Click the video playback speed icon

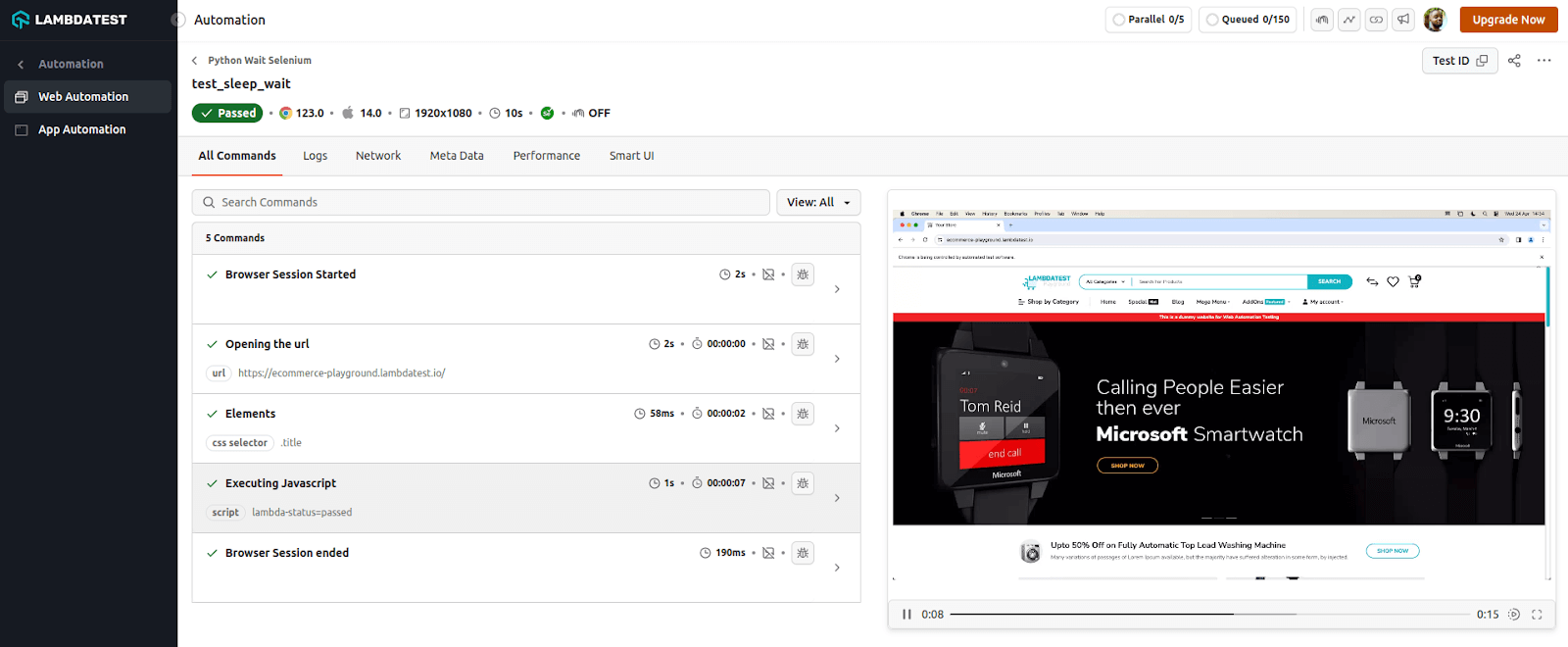pyautogui.click(x=1513, y=615)
